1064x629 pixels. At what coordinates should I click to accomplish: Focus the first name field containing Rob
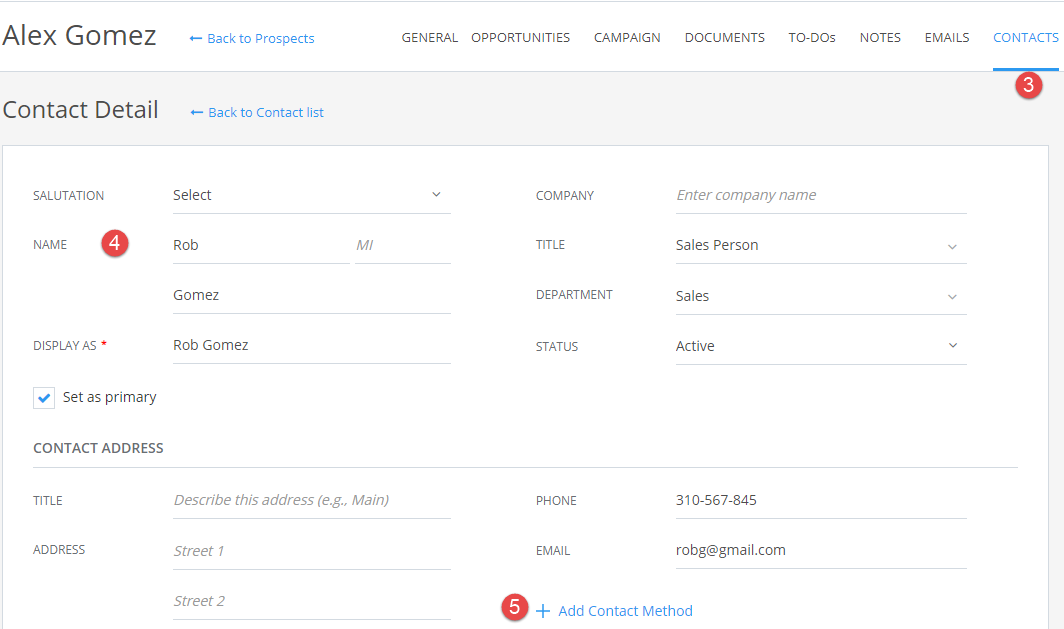pyautogui.click(x=261, y=246)
